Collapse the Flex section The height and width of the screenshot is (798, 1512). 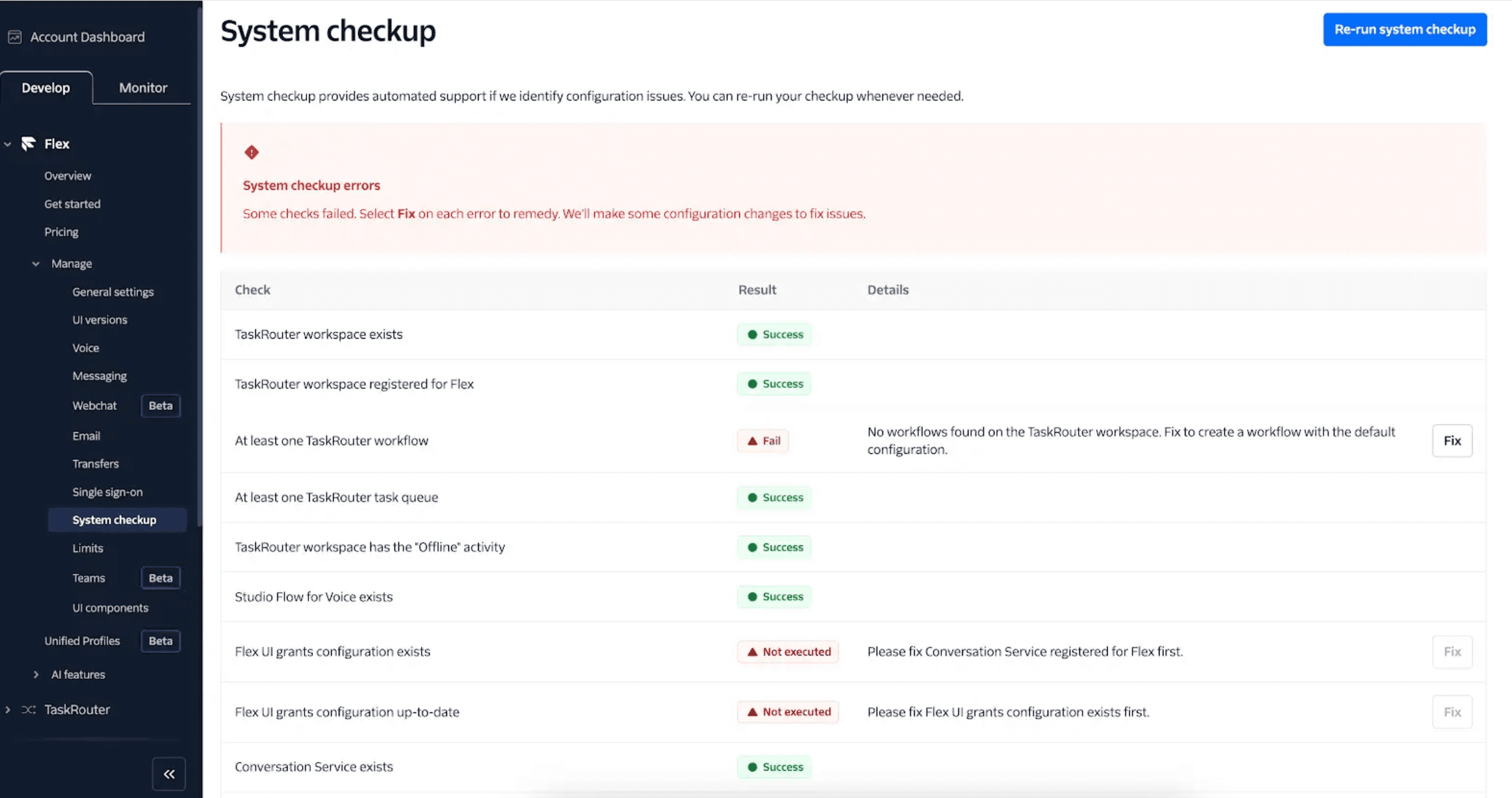point(7,143)
